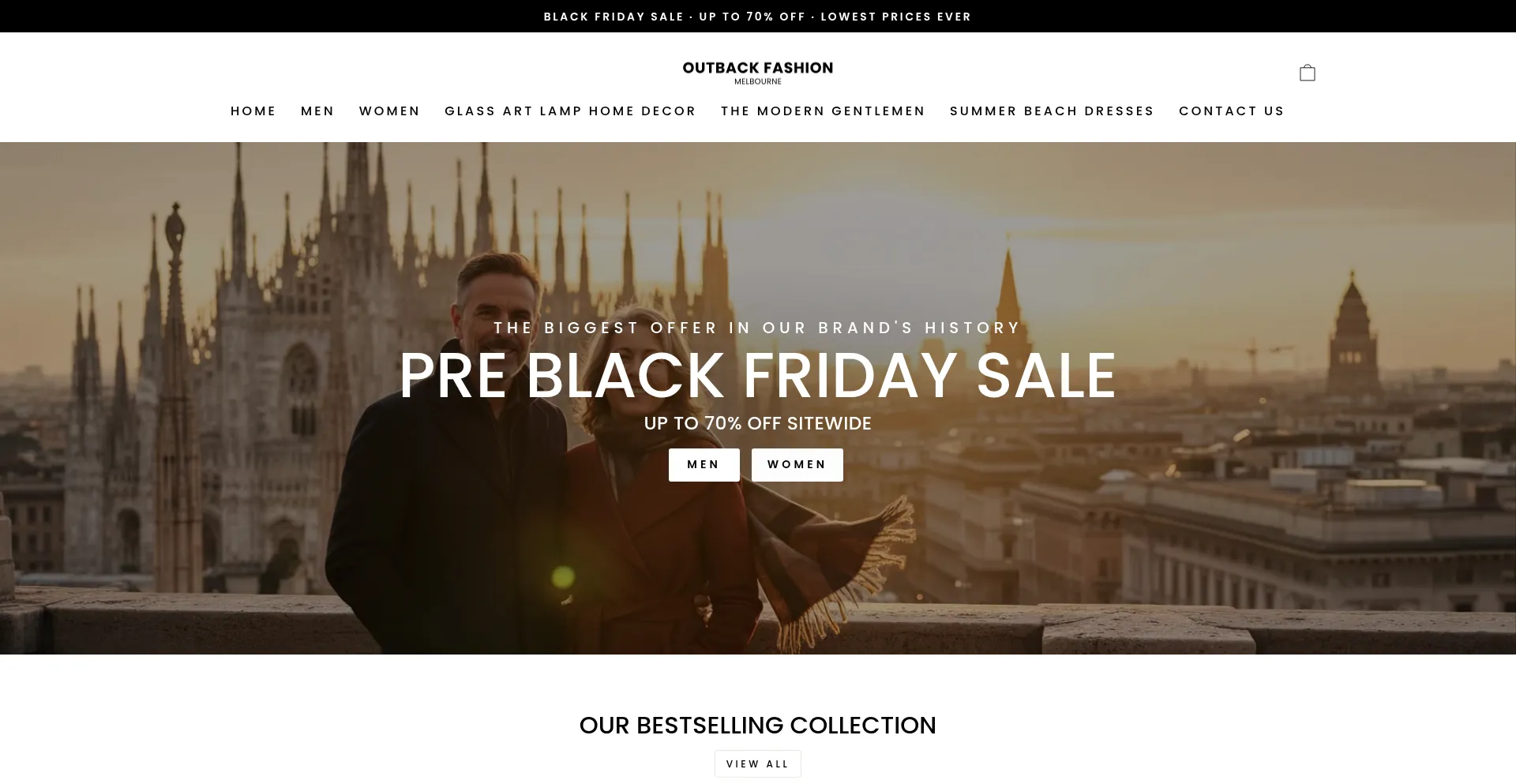
Task: Click The Biggest Offer In Our Brand's History tagline
Action: point(757,328)
